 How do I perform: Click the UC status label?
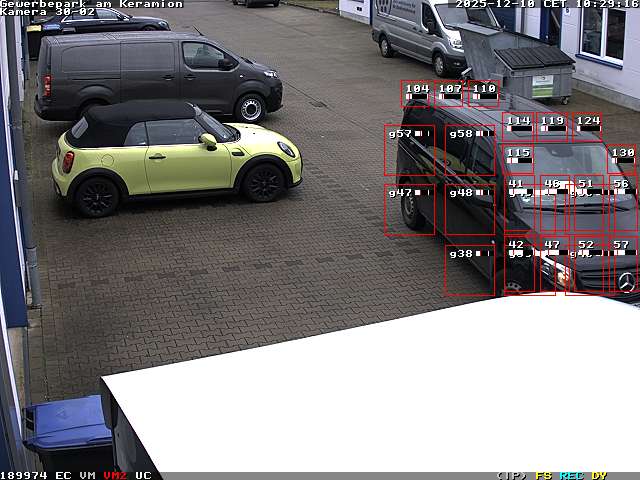pos(143,475)
